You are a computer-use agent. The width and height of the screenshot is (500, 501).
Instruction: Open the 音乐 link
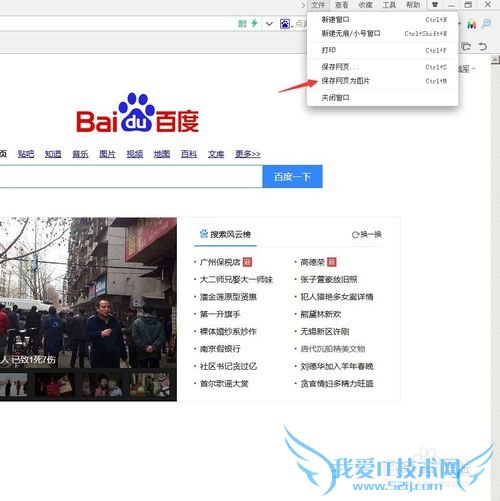[x=80, y=154]
